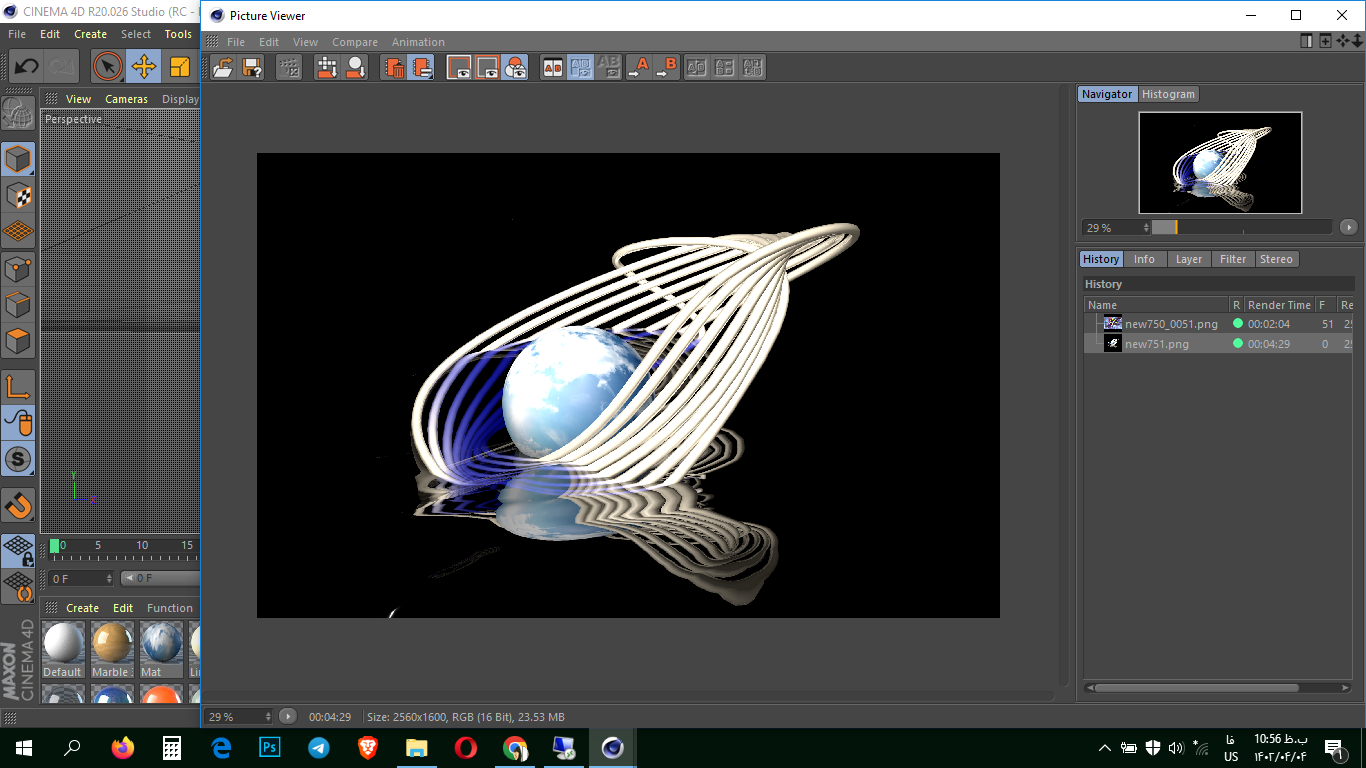Click the green render dot of new750_0051.png

(x=1238, y=324)
